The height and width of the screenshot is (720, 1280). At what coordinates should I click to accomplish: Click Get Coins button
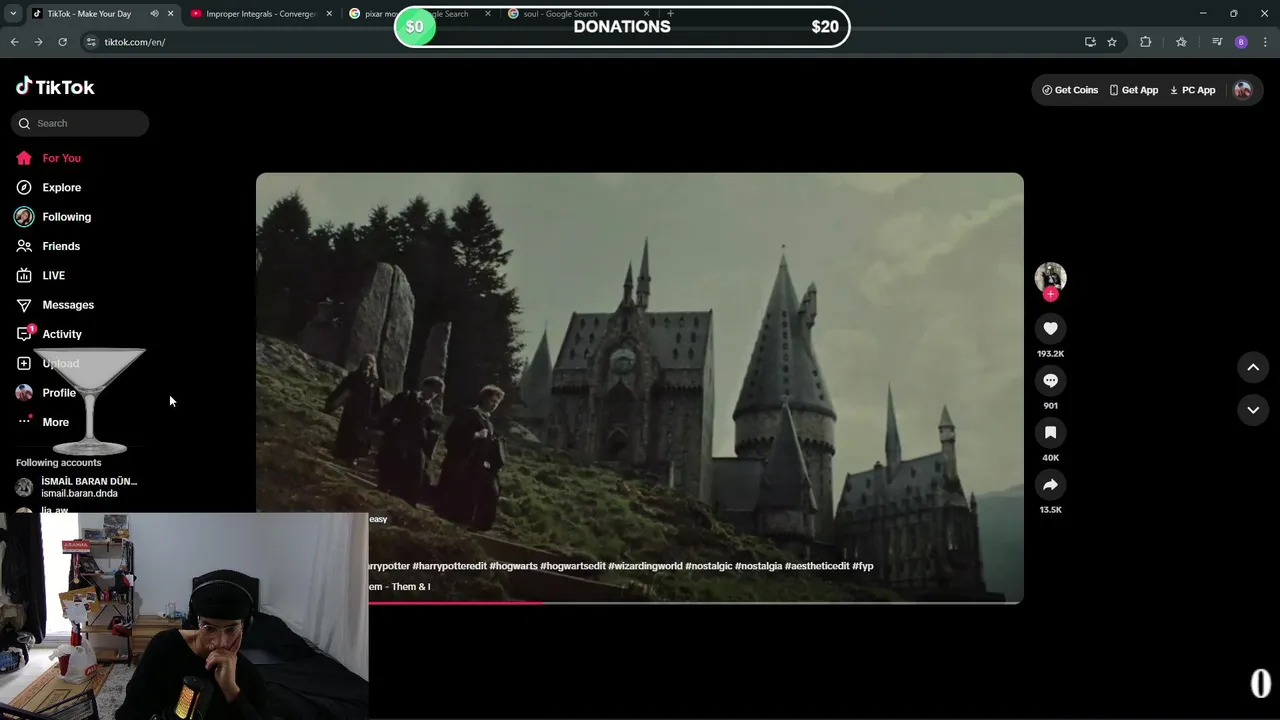pos(1070,90)
